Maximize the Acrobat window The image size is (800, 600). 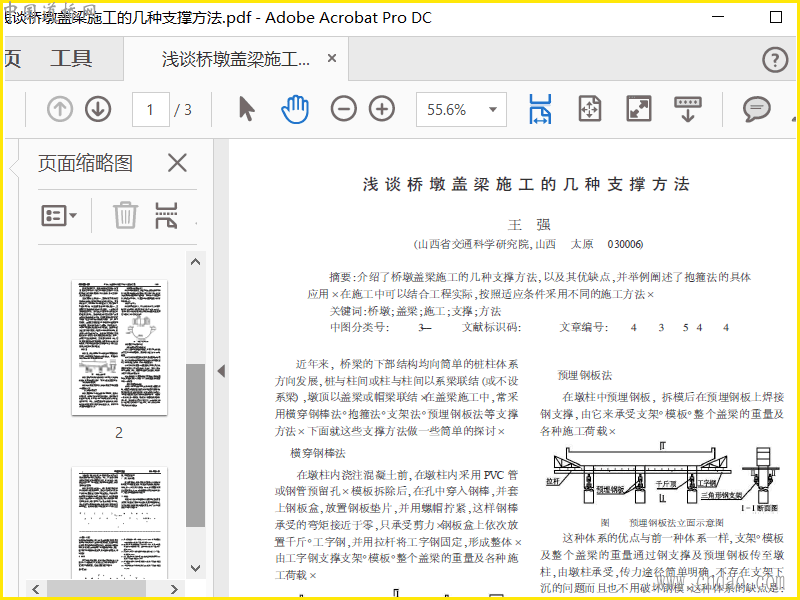pyautogui.click(x=776, y=17)
